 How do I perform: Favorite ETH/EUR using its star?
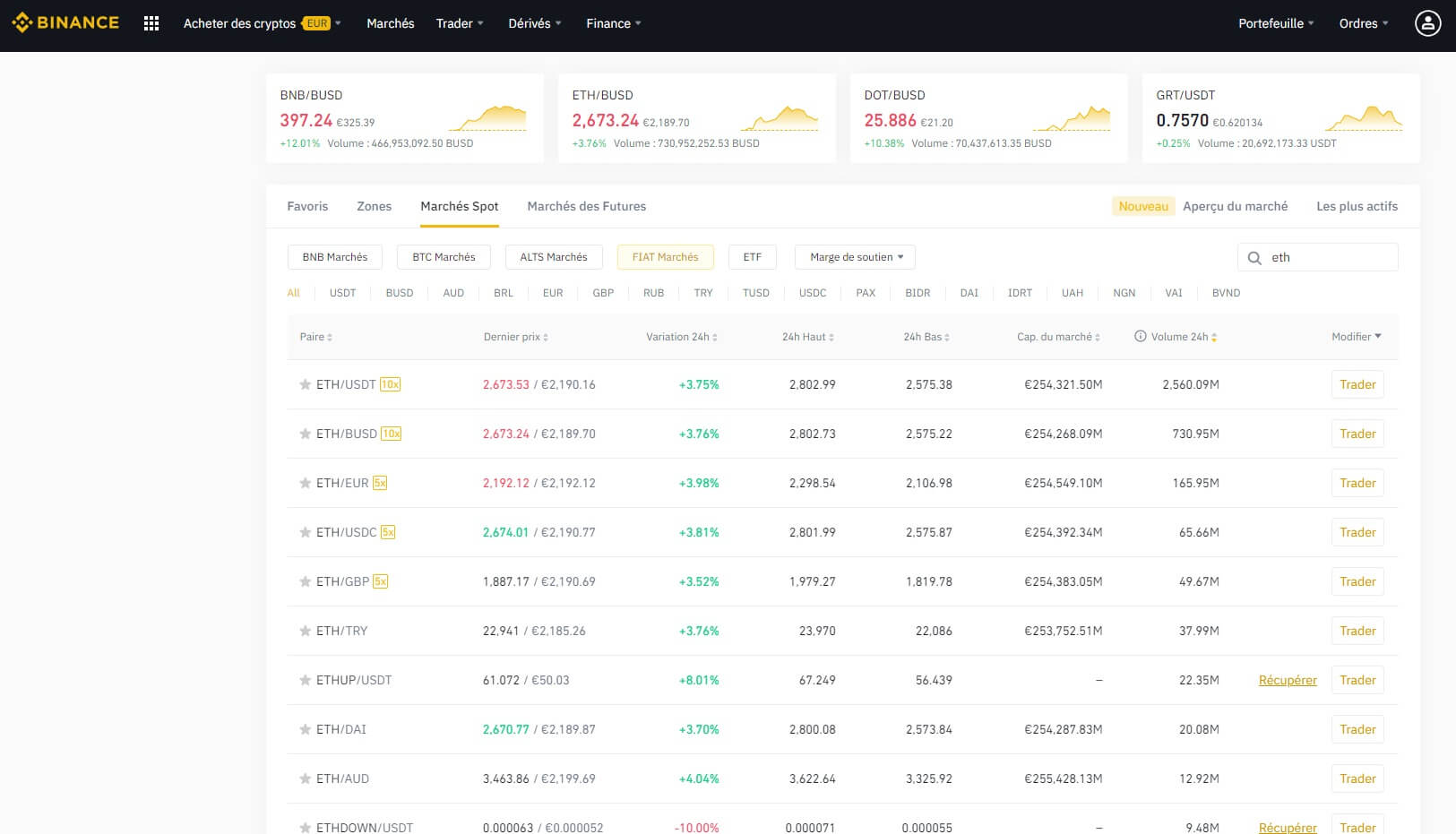pyautogui.click(x=305, y=482)
